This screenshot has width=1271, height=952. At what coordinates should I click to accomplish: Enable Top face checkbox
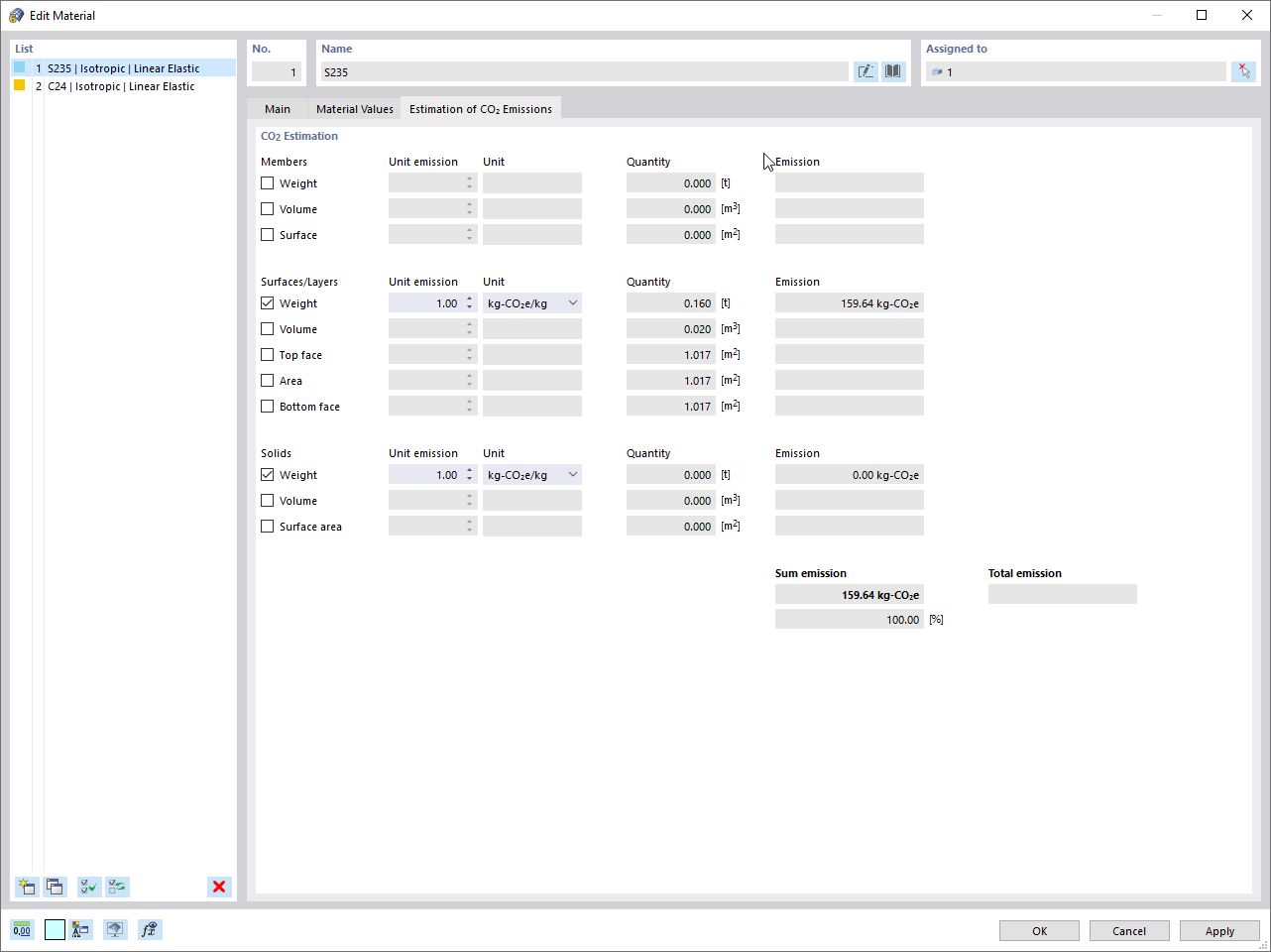(x=268, y=355)
